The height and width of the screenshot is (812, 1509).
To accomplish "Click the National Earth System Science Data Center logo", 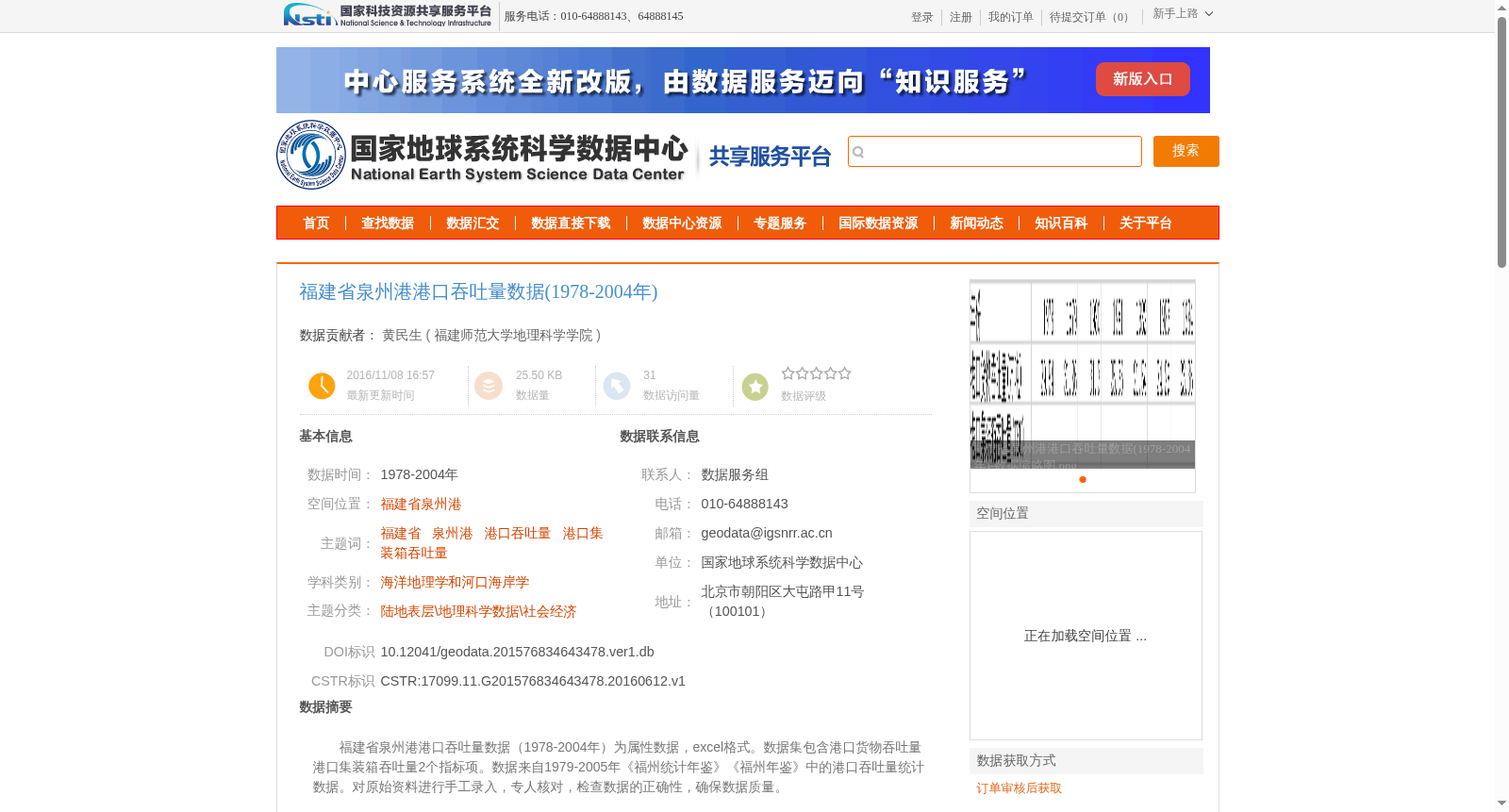I will click(483, 155).
